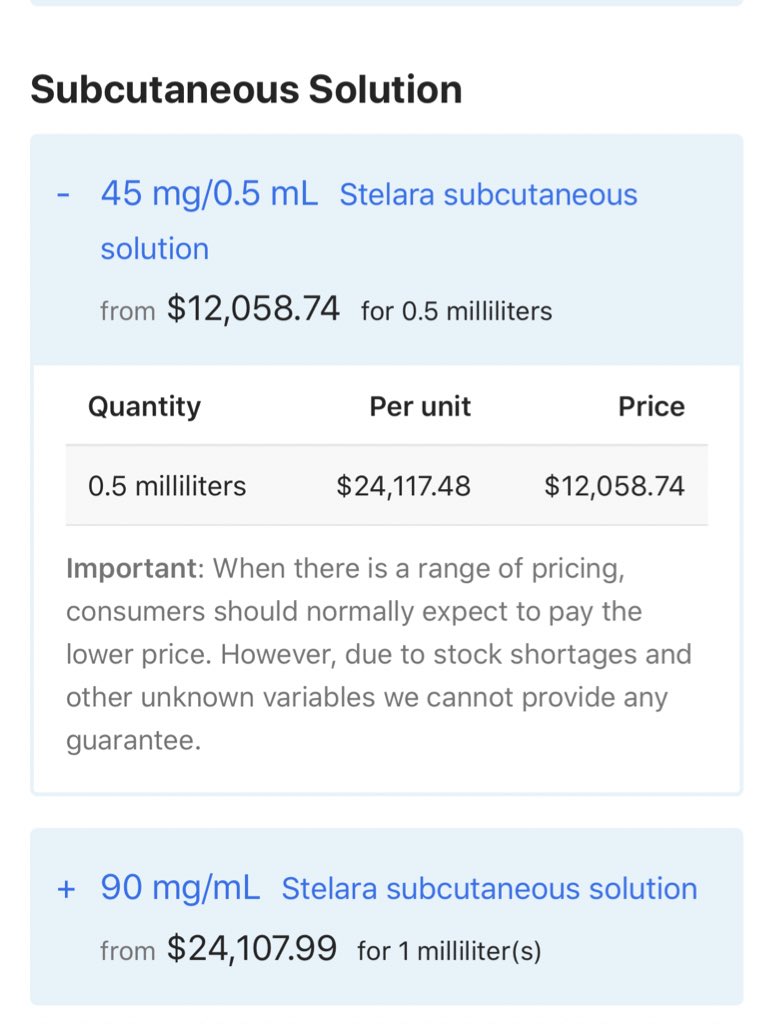Click the $12,058.74 price cell in table
773x1024 pixels.
click(614, 486)
